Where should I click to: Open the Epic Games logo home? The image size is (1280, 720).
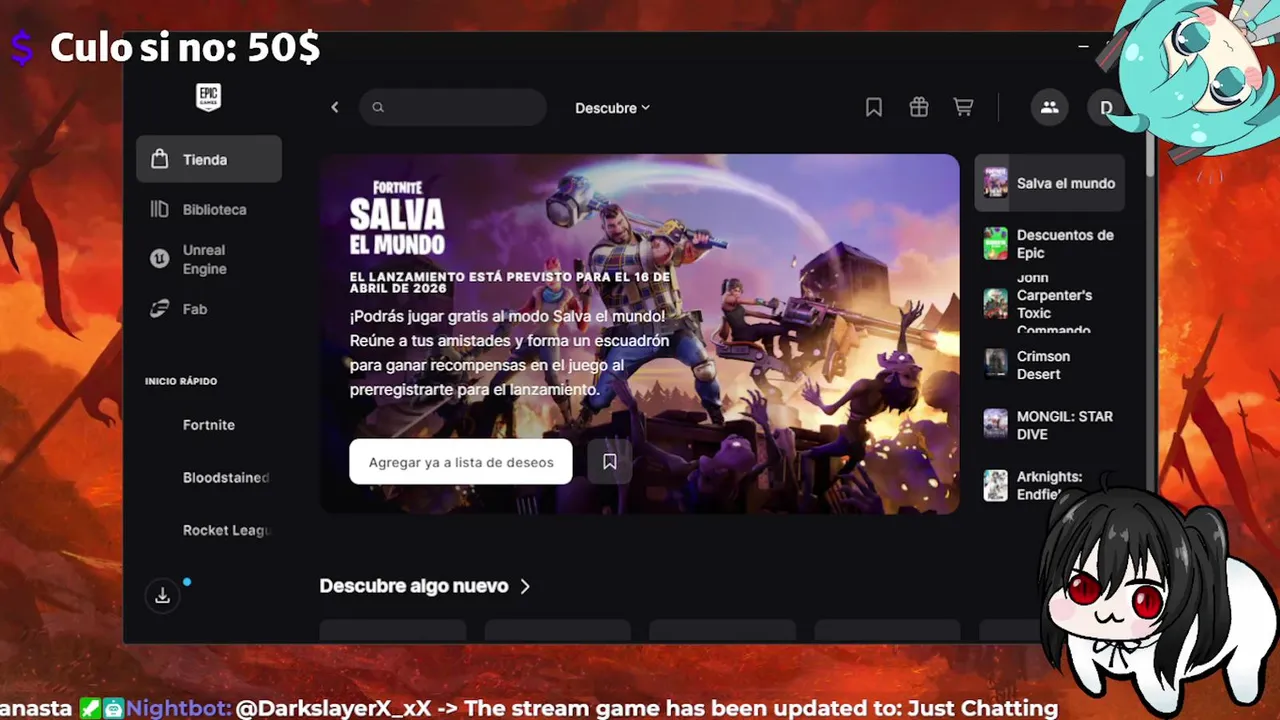click(208, 97)
